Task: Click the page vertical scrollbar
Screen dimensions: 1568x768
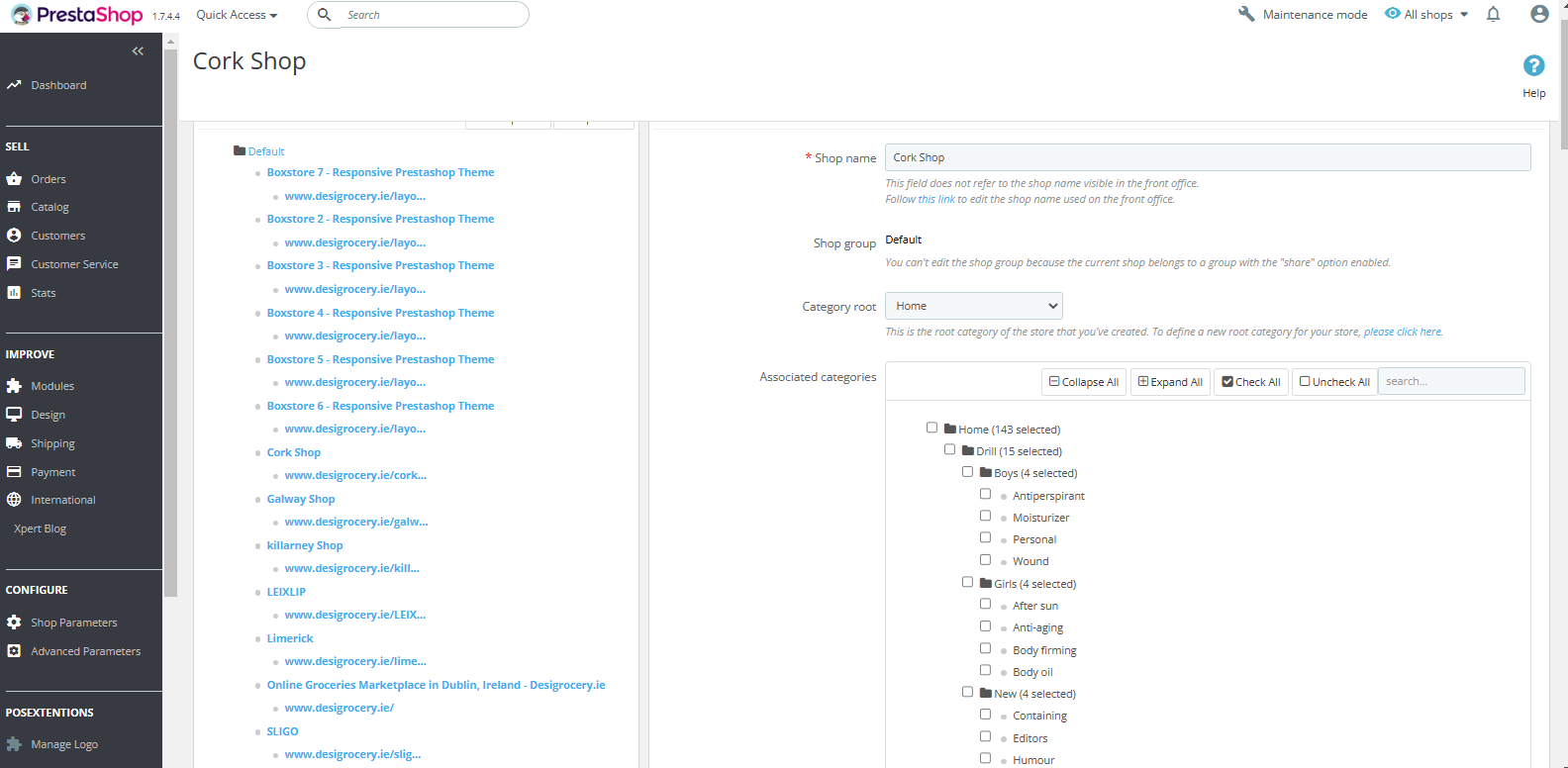Action: click(x=1563, y=84)
